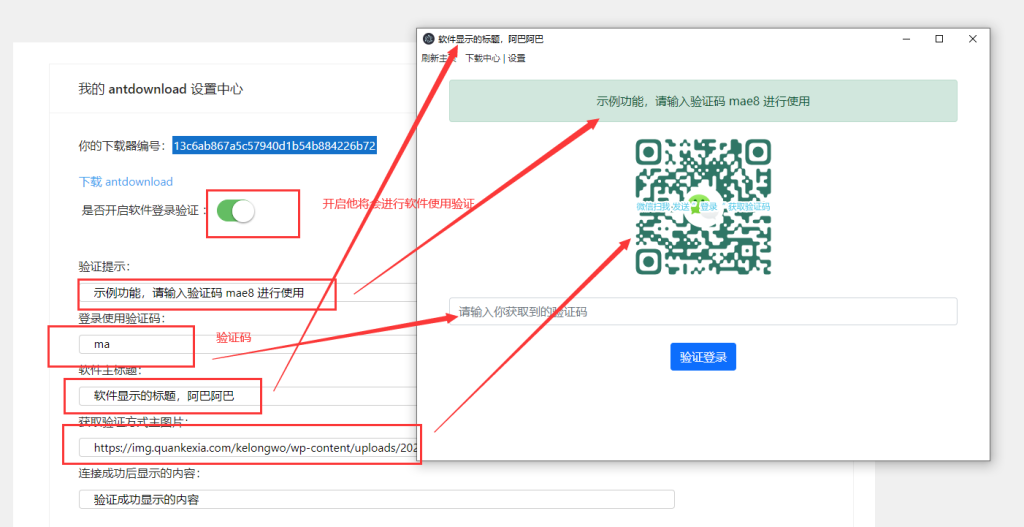Open 设置 in the software menu
Image resolution: width=1024 pixels, height=527 pixels.
tap(517, 58)
